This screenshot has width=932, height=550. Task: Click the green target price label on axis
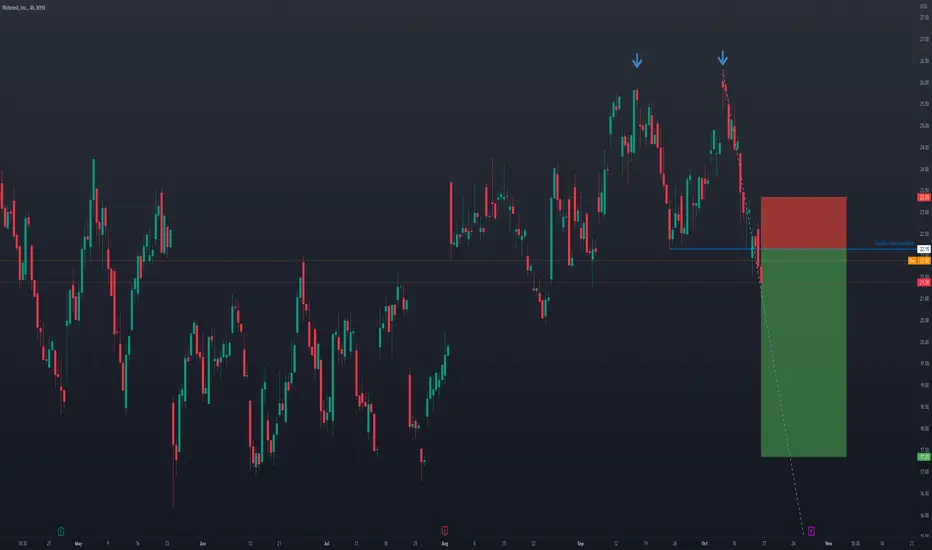pos(924,457)
